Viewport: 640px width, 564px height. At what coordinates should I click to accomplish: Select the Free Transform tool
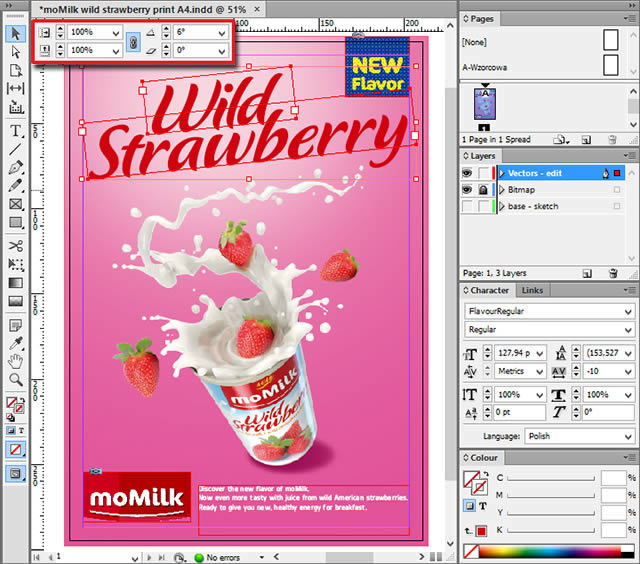[x=16, y=264]
